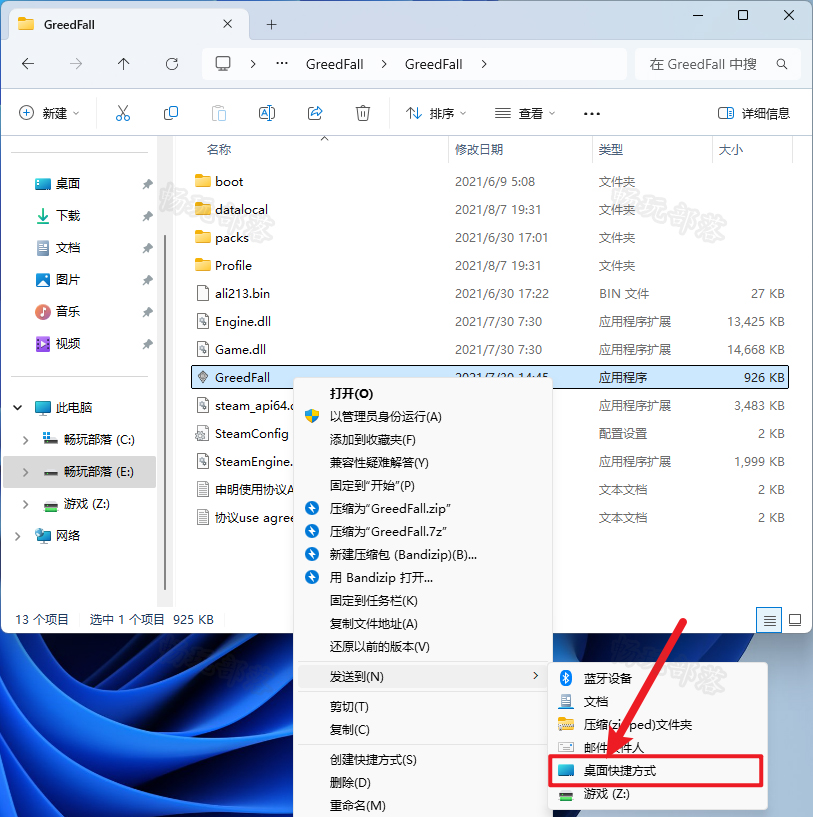Open a new tab with plus button

[271, 24]
